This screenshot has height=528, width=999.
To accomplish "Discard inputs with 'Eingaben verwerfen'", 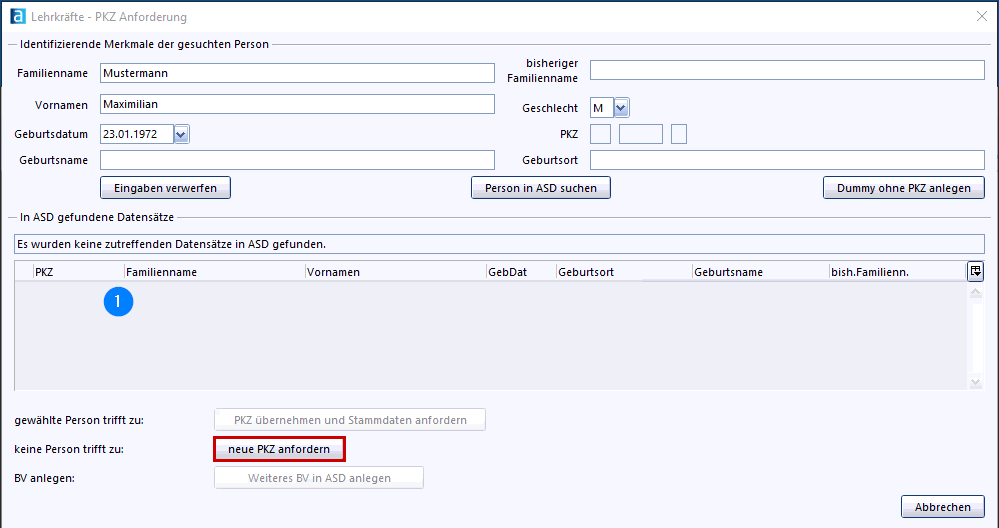I will pyautogui.click(x=165, y=188).
